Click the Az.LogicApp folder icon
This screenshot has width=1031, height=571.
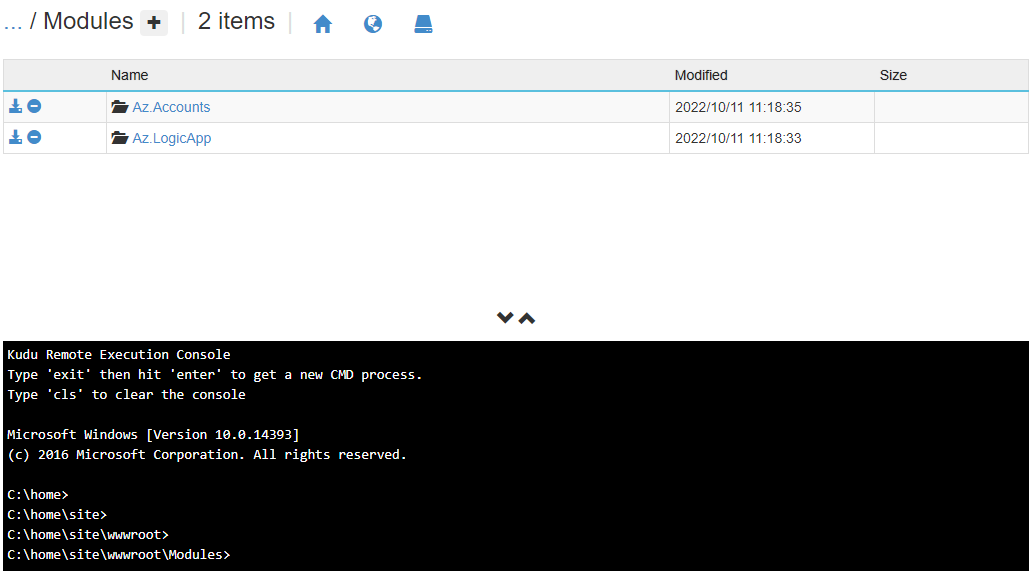(120, 138)
